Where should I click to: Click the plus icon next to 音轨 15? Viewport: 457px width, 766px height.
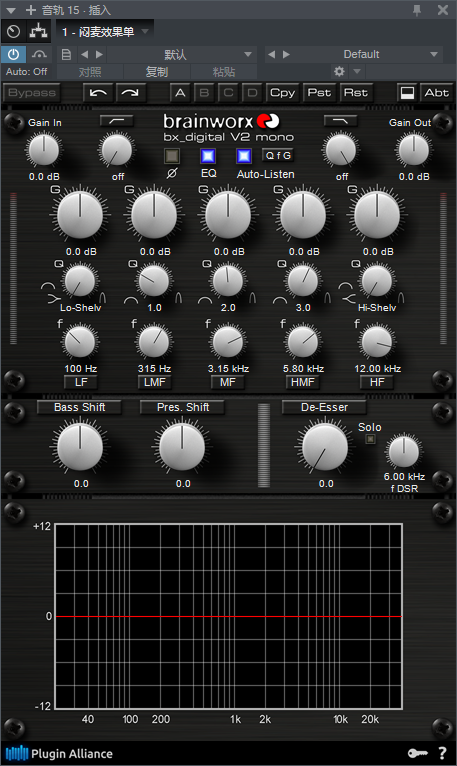[31, 10]
